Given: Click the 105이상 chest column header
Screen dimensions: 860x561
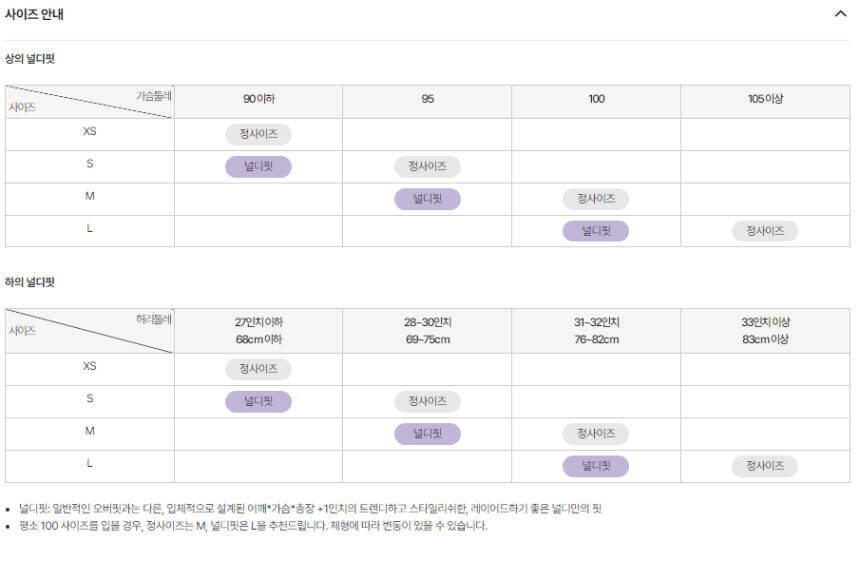Looking at the screenshot, I should (765, 99).
